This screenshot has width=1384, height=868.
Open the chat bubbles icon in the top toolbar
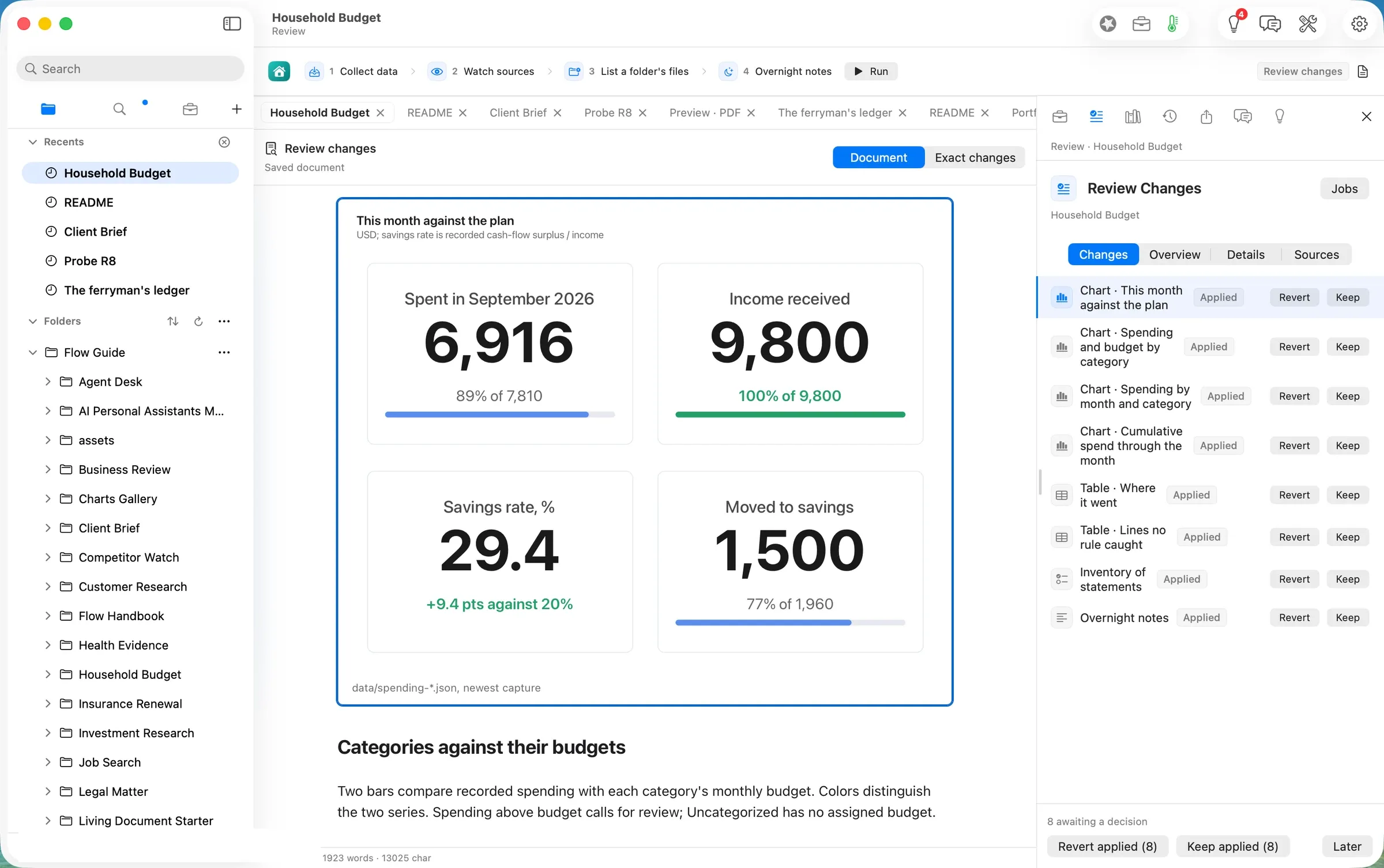[x=1270, y=24]
